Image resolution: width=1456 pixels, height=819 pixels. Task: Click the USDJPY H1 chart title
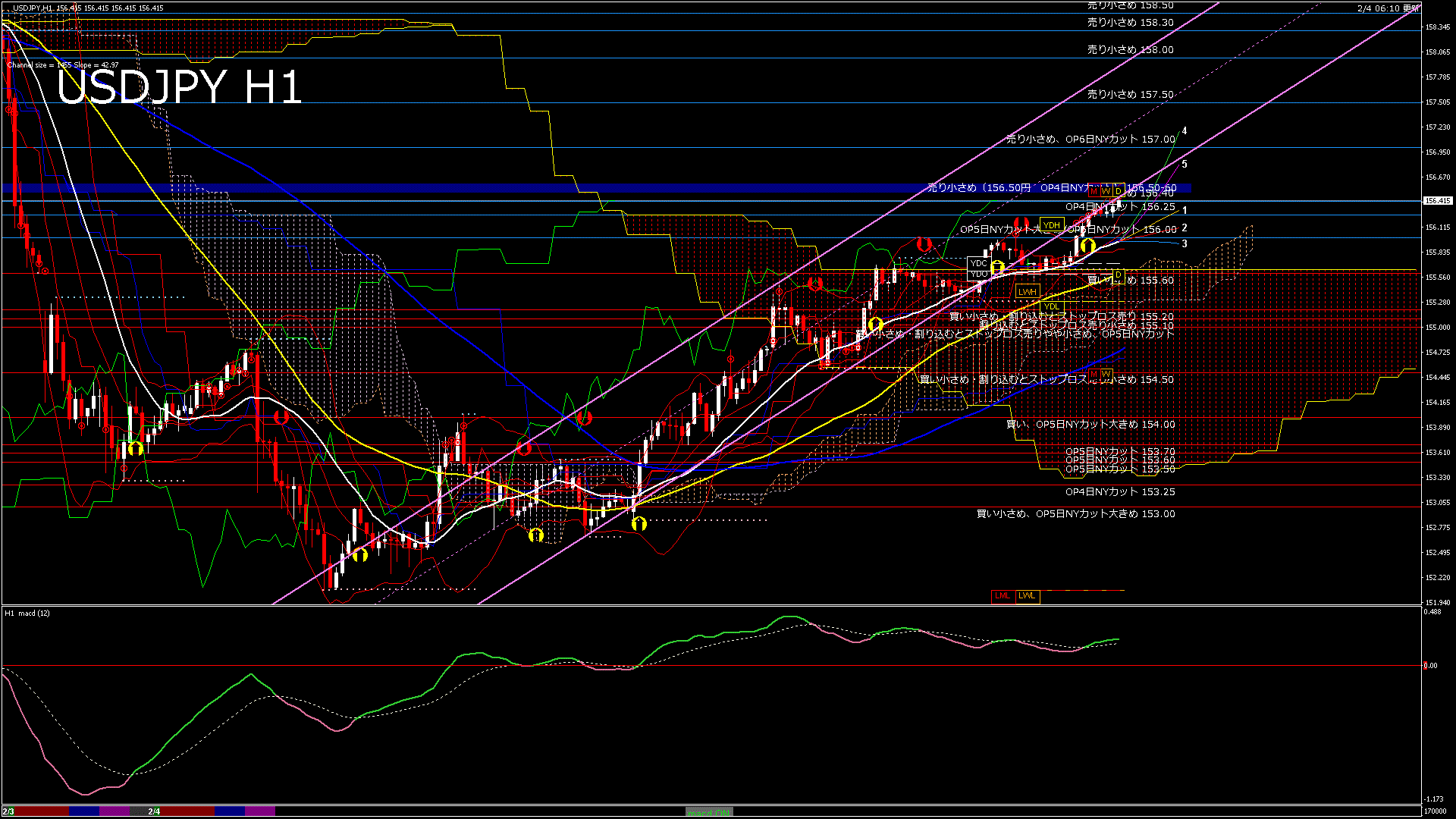[x=179, y=86]
